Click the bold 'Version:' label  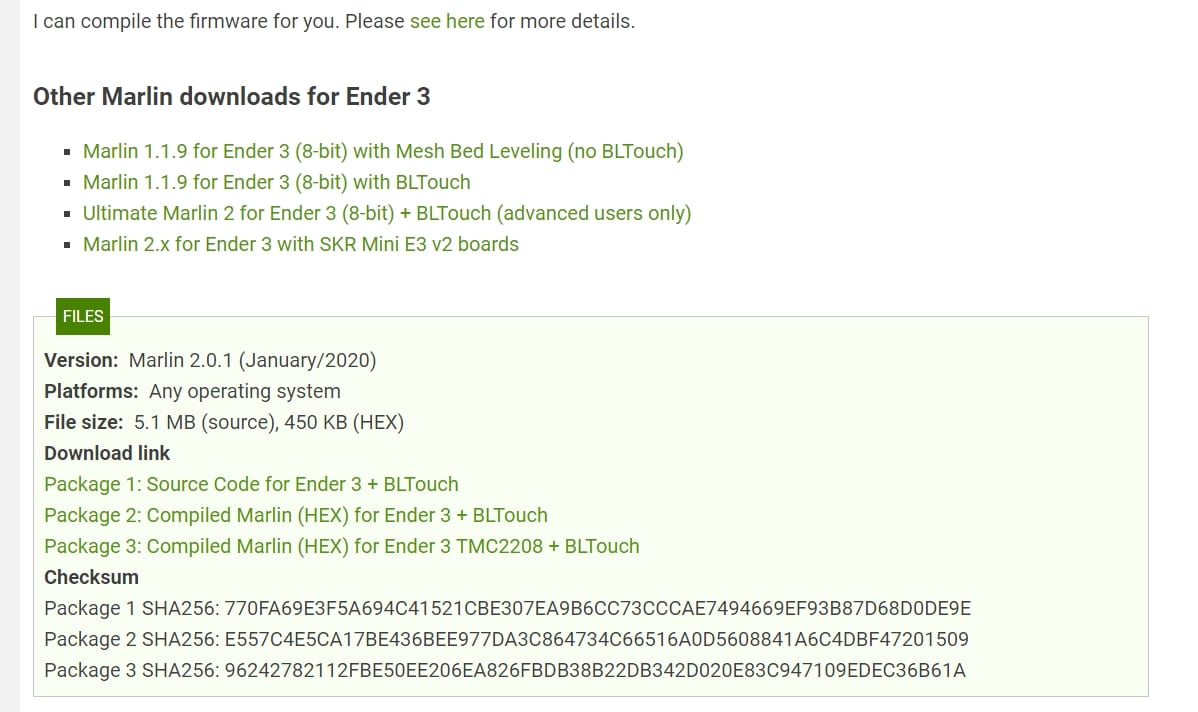point(81,361)
